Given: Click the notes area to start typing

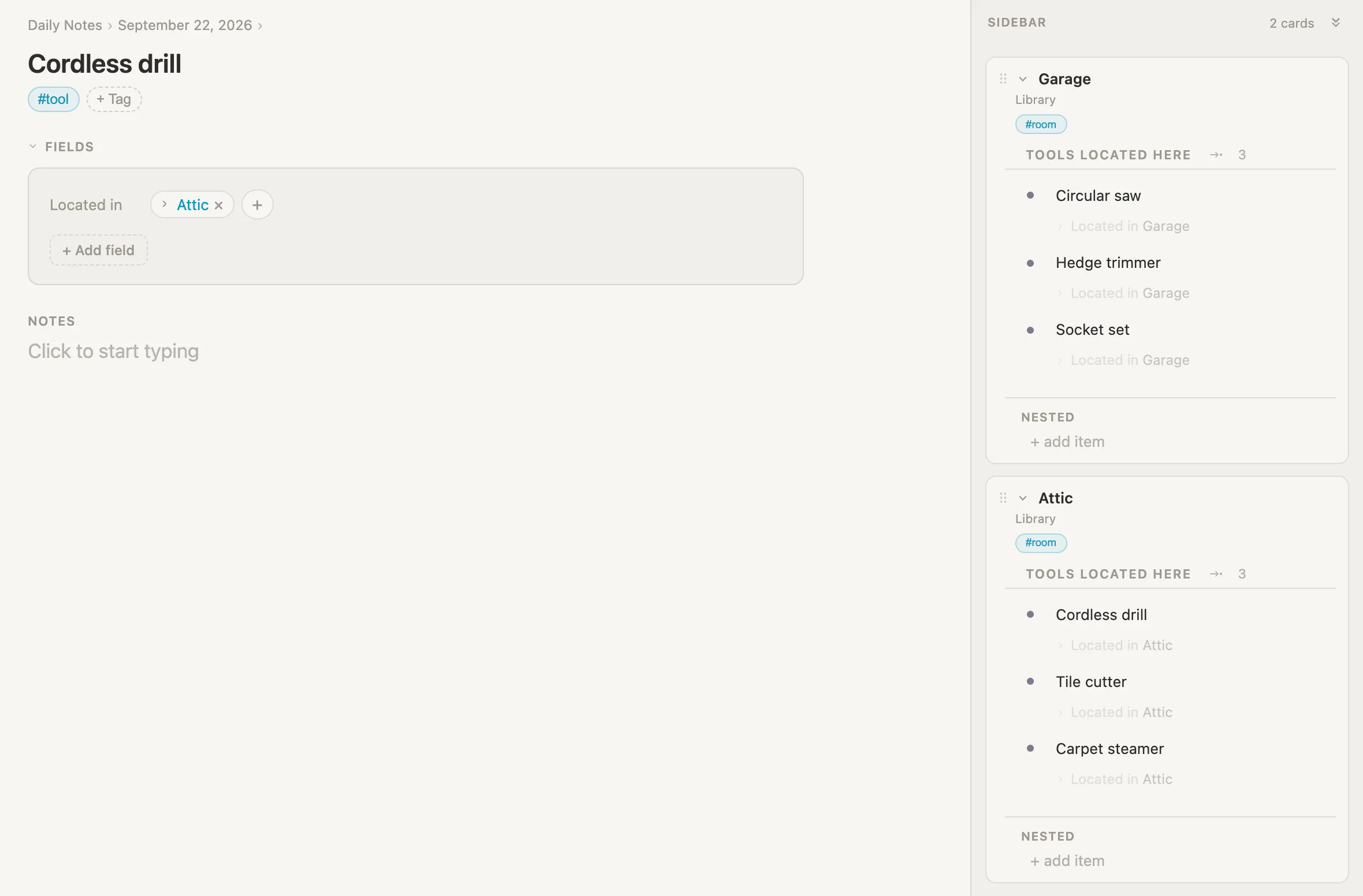Looking at the screenshot, I should 113,351.
